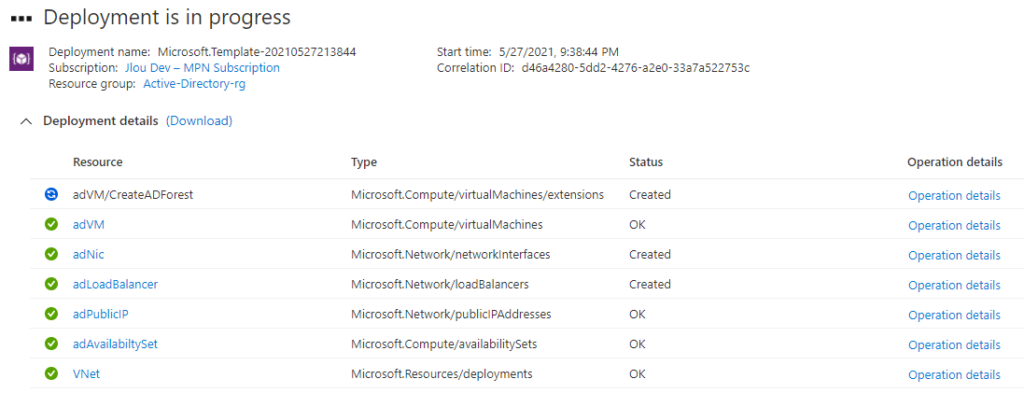Click the Status column header
Screen dimensions: 1024x407
coord(646,162)
